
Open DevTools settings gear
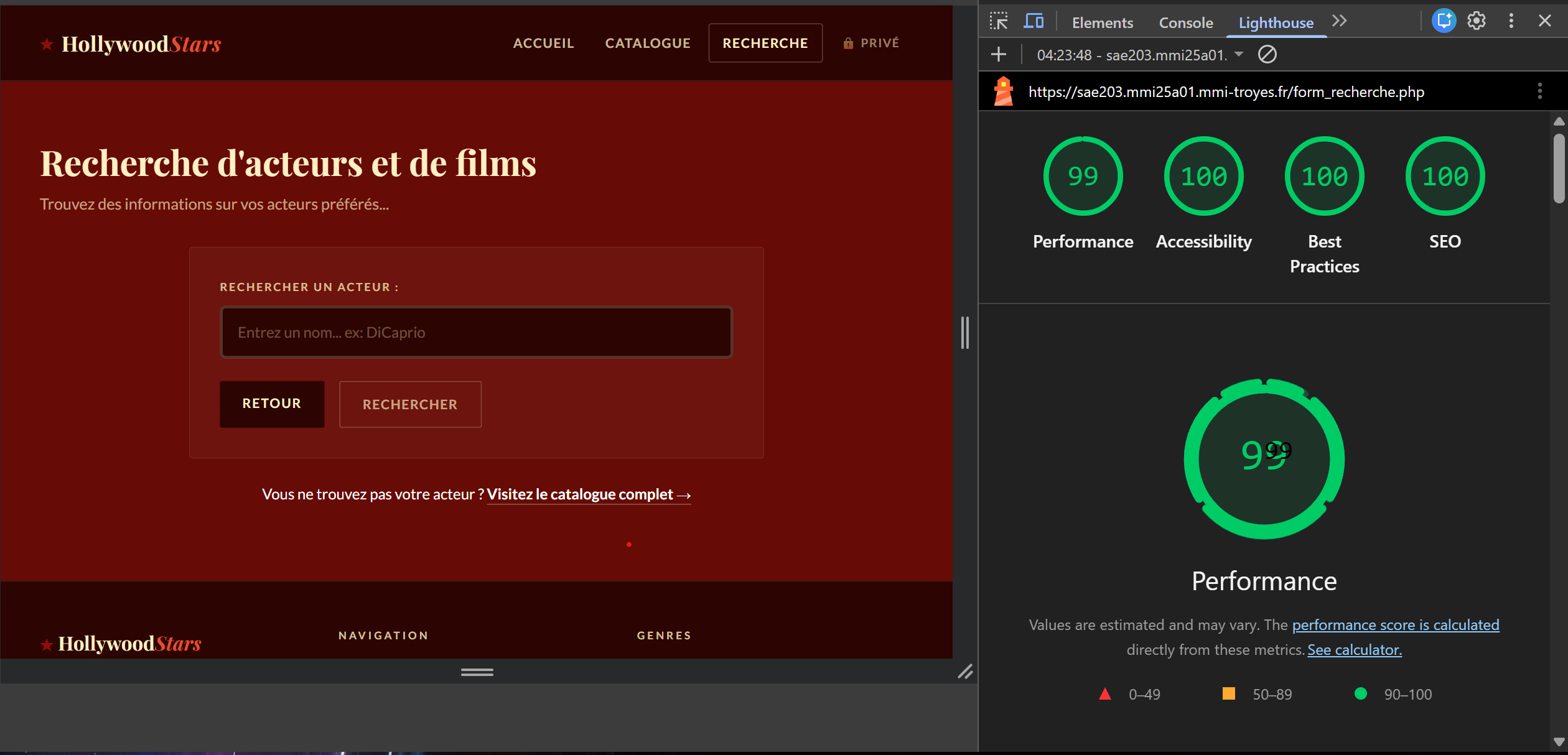pos(1477,21)
